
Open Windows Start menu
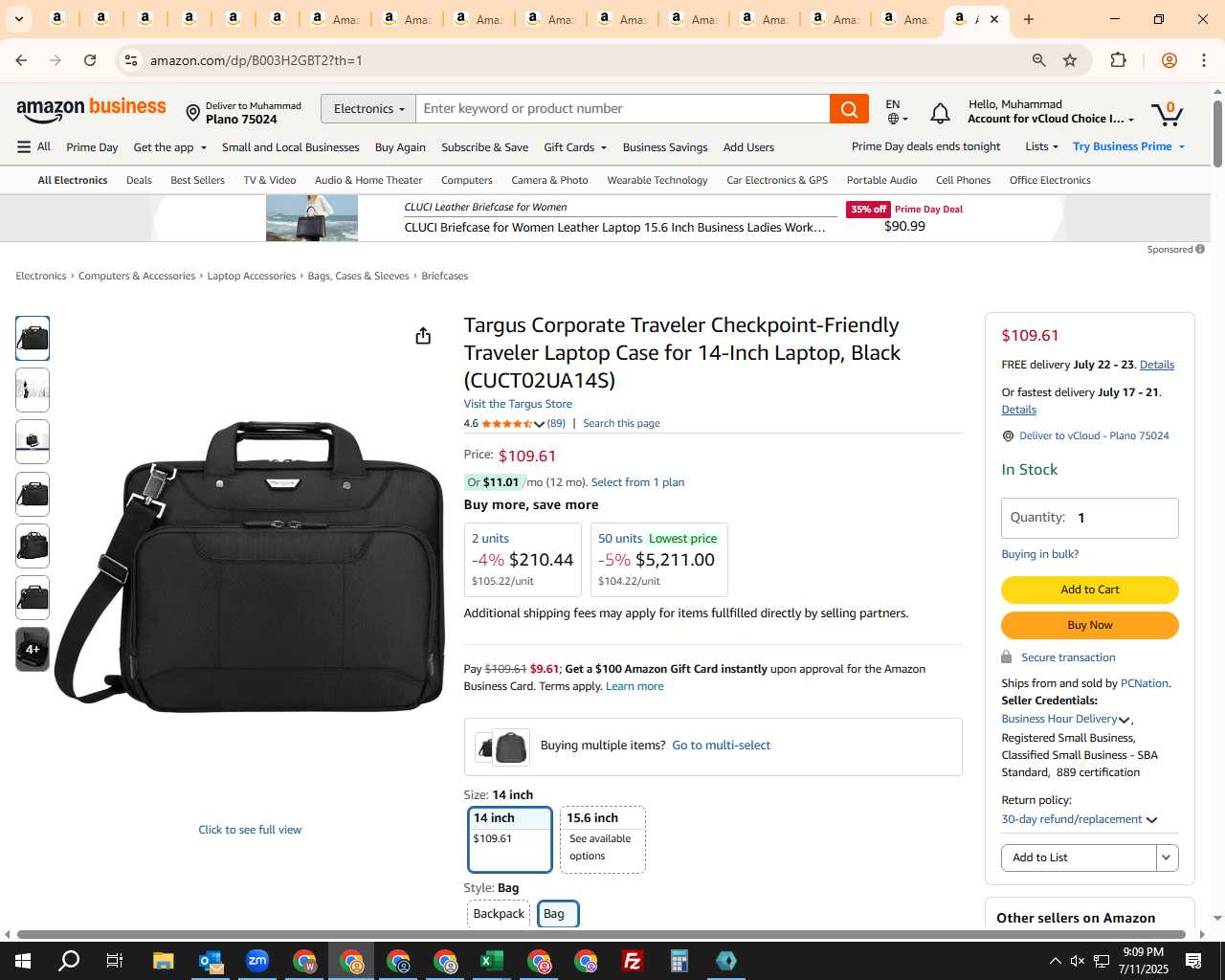click(23, 961)
